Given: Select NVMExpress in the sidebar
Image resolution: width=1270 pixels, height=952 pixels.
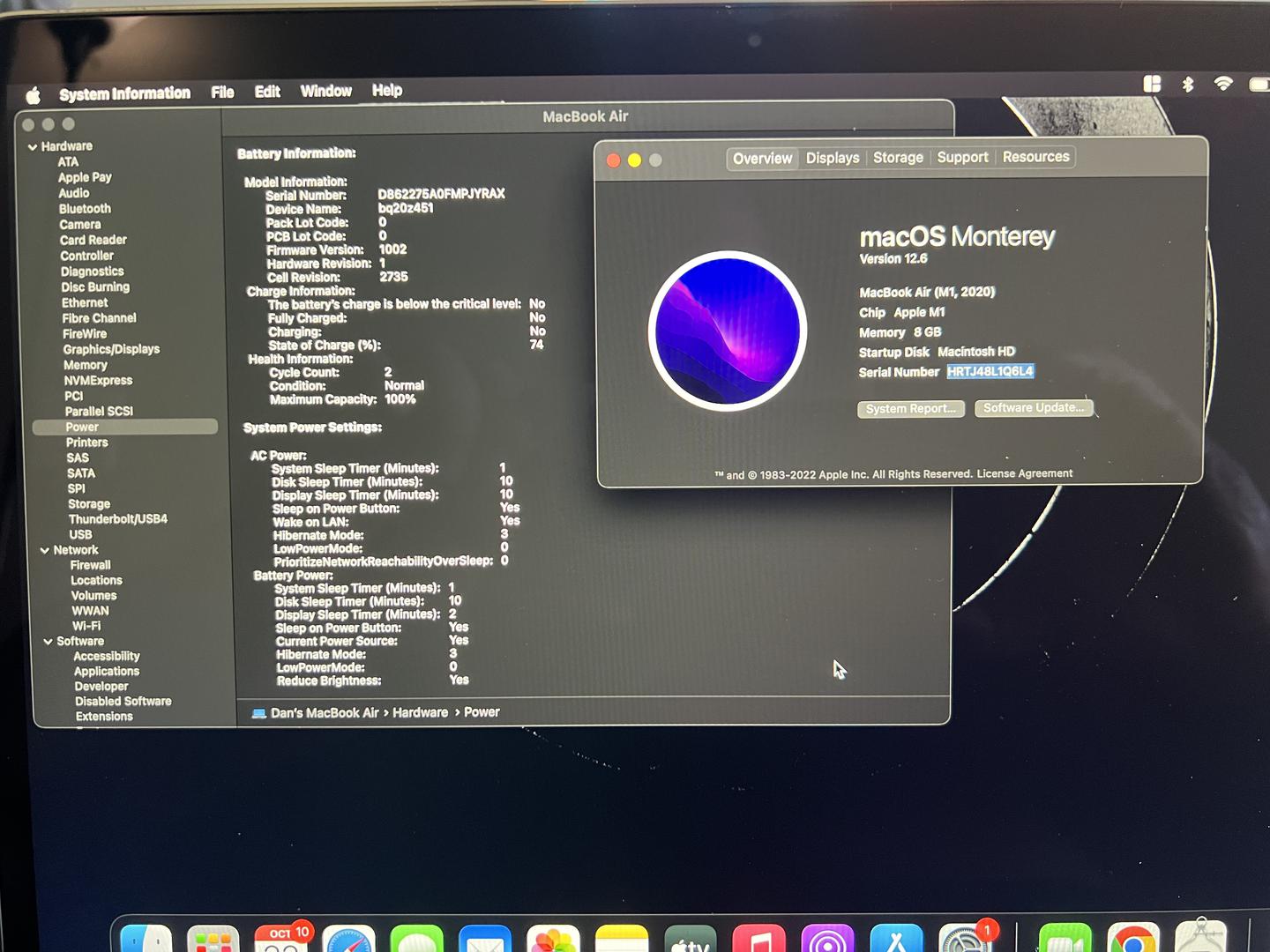Looking at the screenshot, I should pyautogui.click(x=98, y=381).
